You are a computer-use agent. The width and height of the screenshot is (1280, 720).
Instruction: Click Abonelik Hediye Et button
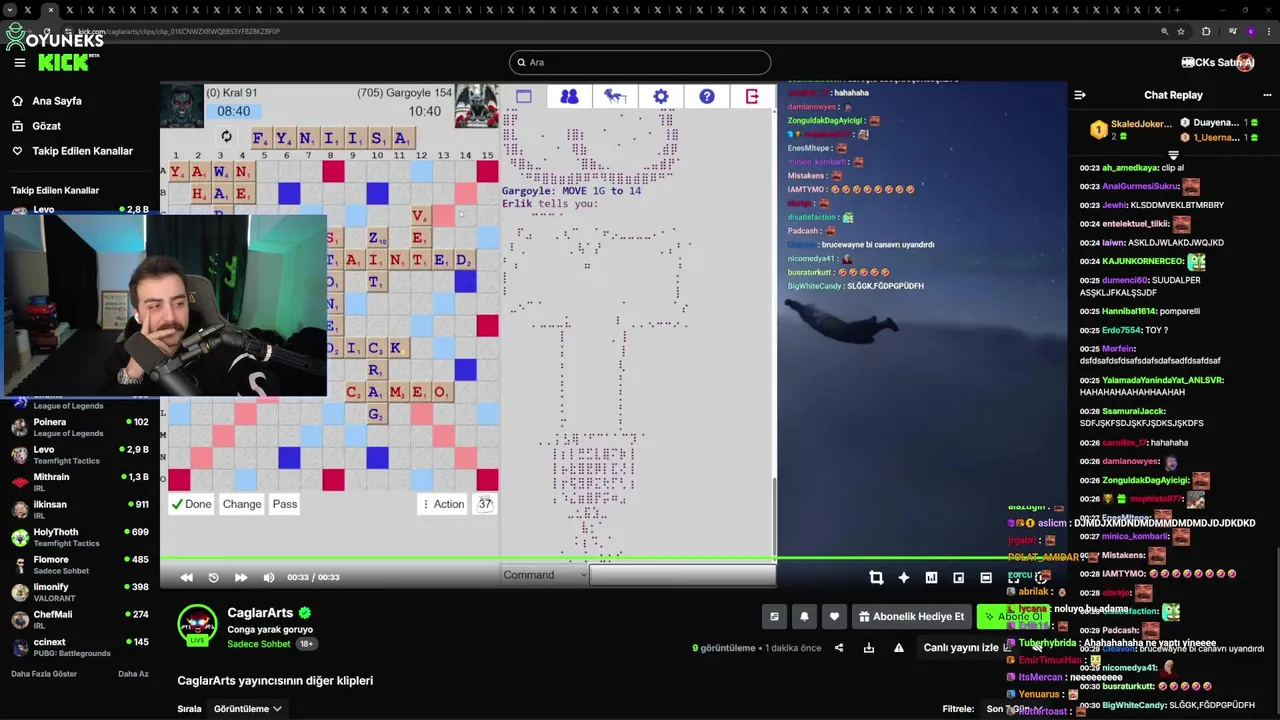click(912, 617)
